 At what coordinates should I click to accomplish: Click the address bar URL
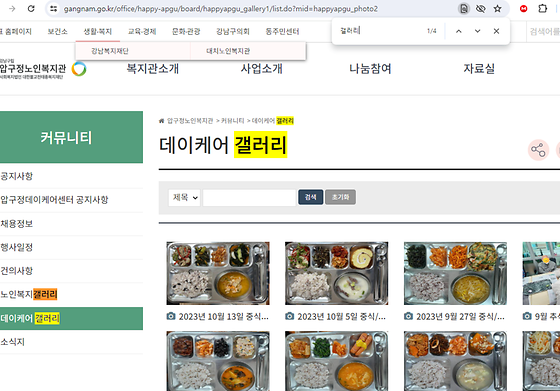[x=220, y=9]
